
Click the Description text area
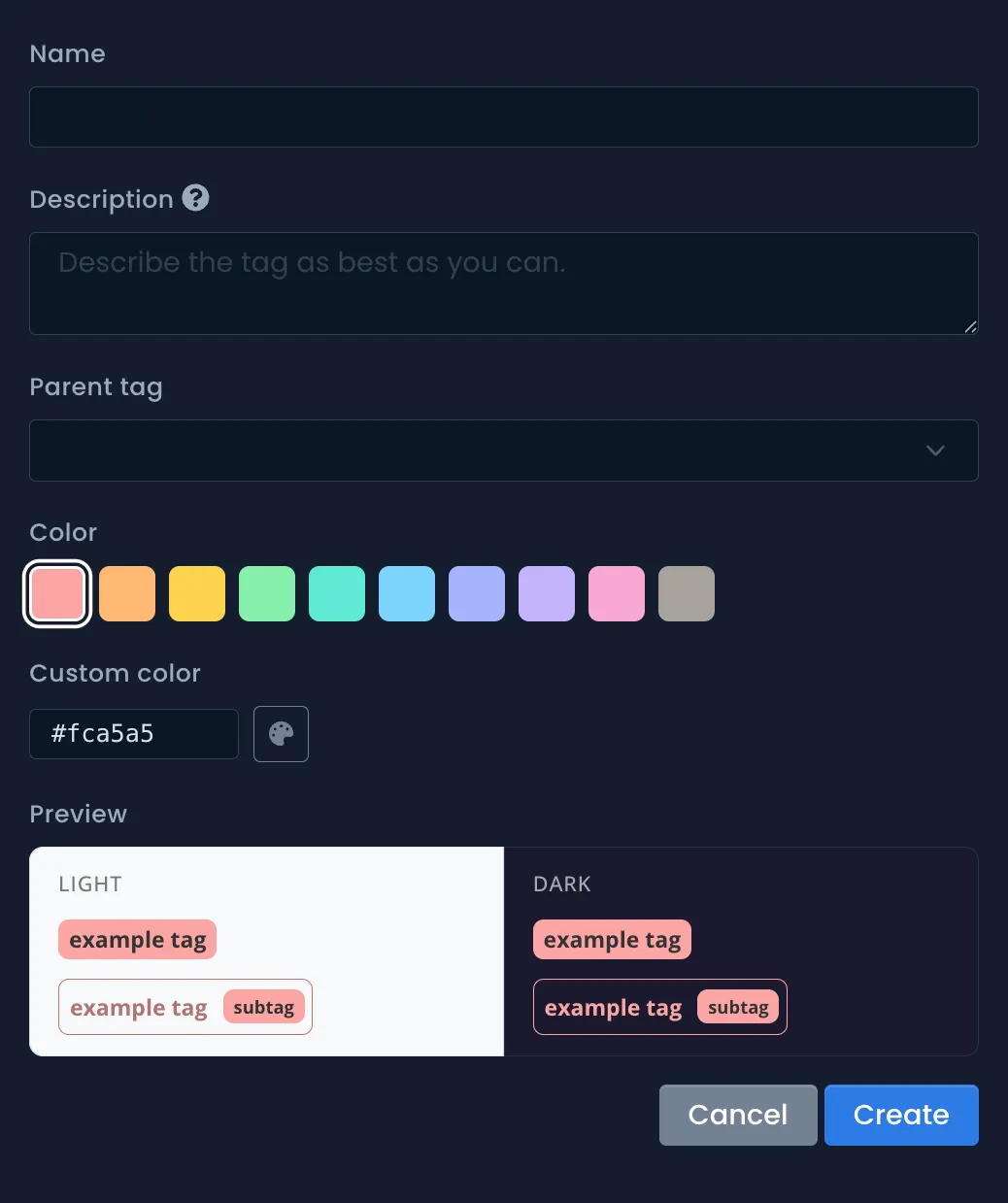[x=503, y=284]
